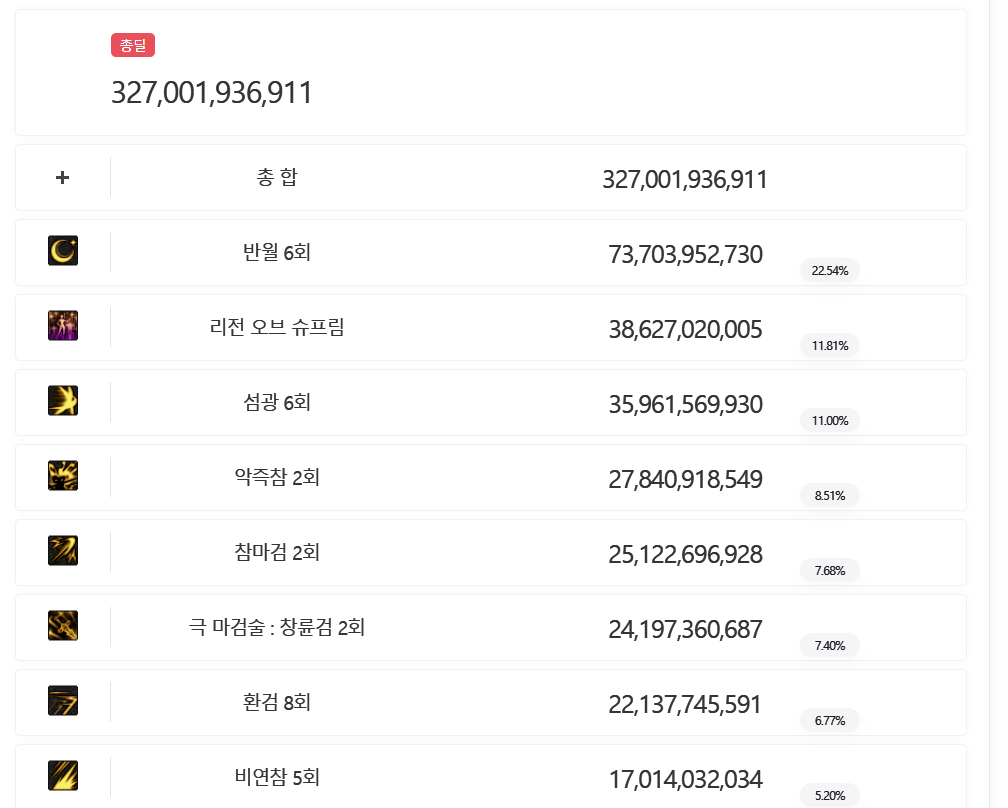Click the 리전 오브 슈프림 skill icon
Viewport: 1008px width, 808px height.
63,326
